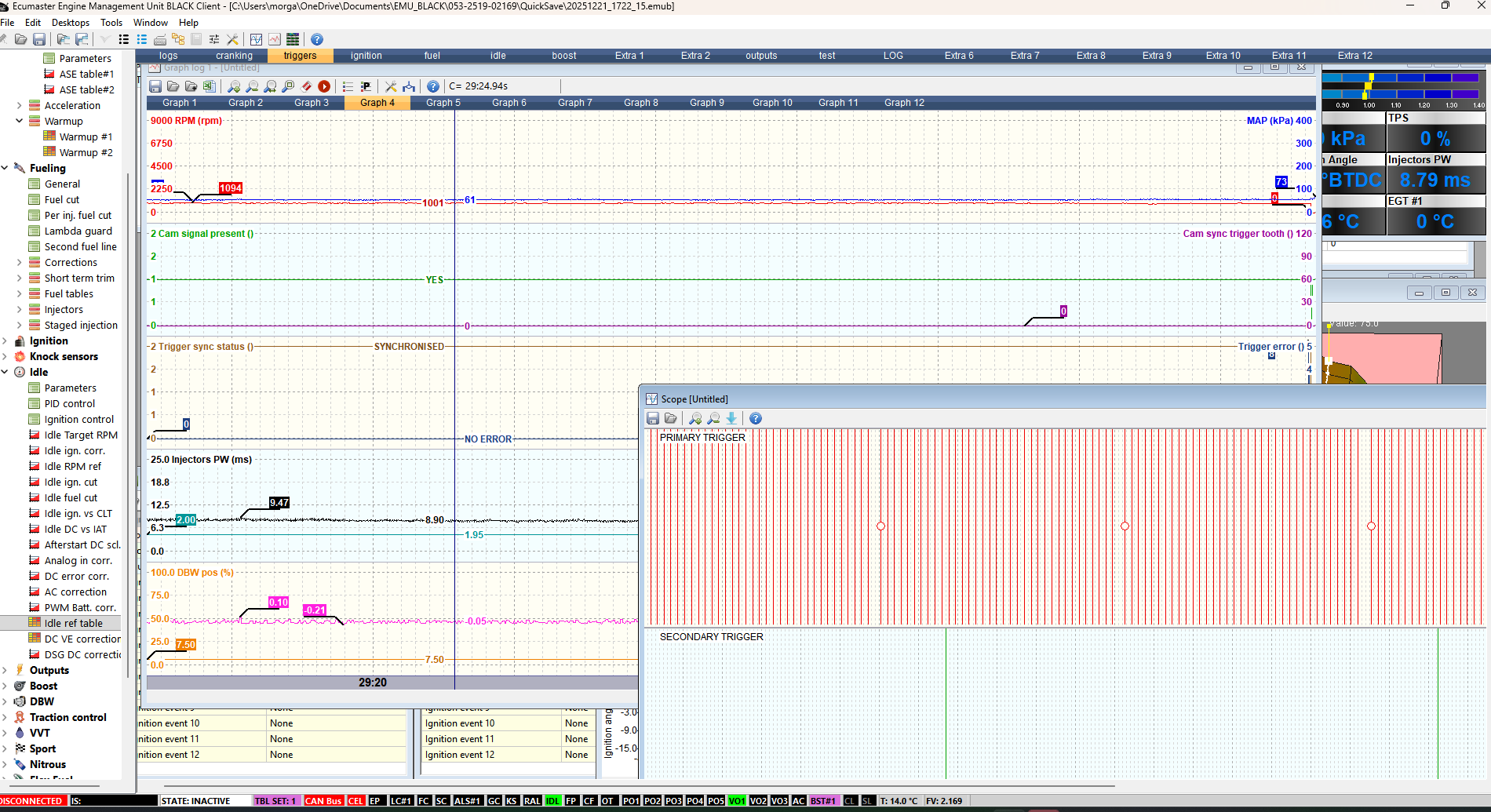Select Lambda guard under Fueling
The height and width of the screenshot is (812, 1491).
(78, 231)
